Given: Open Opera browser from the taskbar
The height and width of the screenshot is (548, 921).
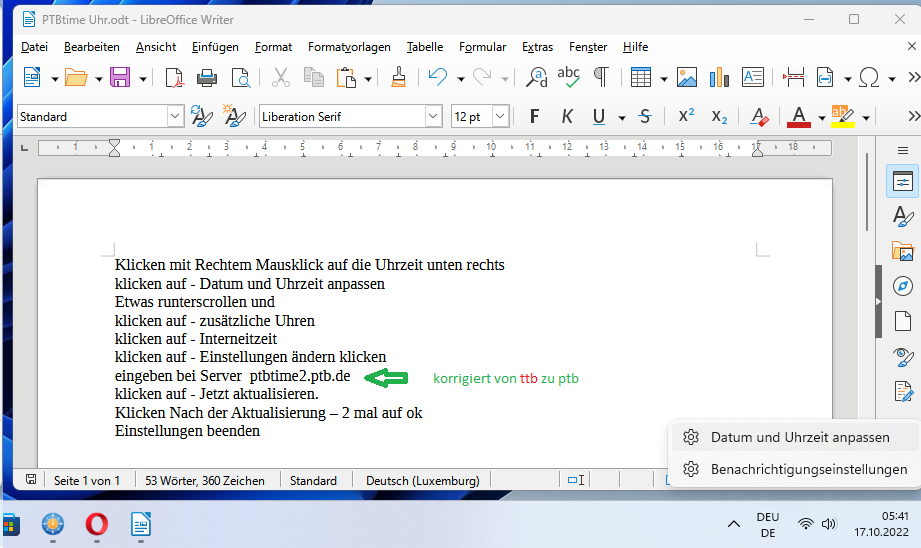Looking at the screenshot, I should (x=97, y=524).
